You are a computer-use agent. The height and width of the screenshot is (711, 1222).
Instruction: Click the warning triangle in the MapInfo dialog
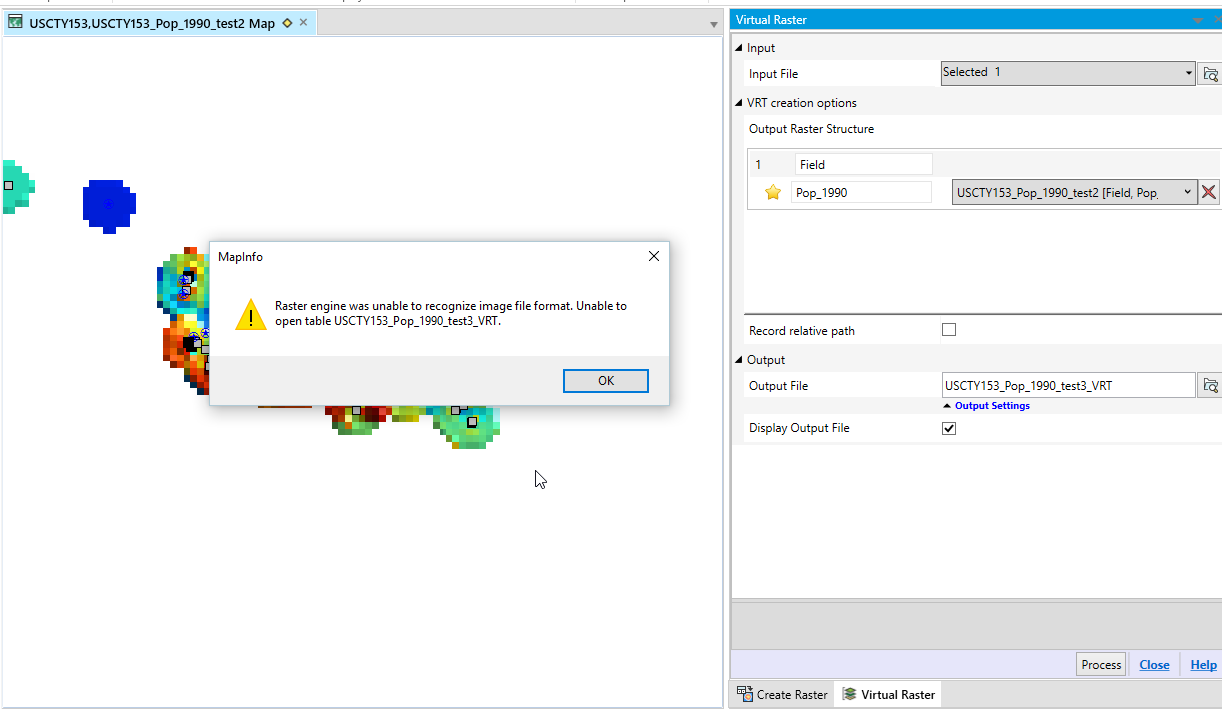250,315
